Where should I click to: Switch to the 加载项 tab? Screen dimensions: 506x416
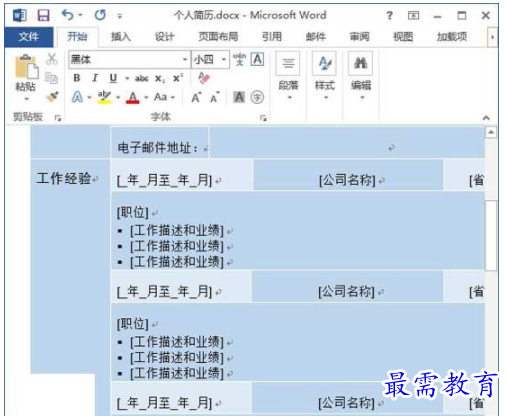[452, 36]
